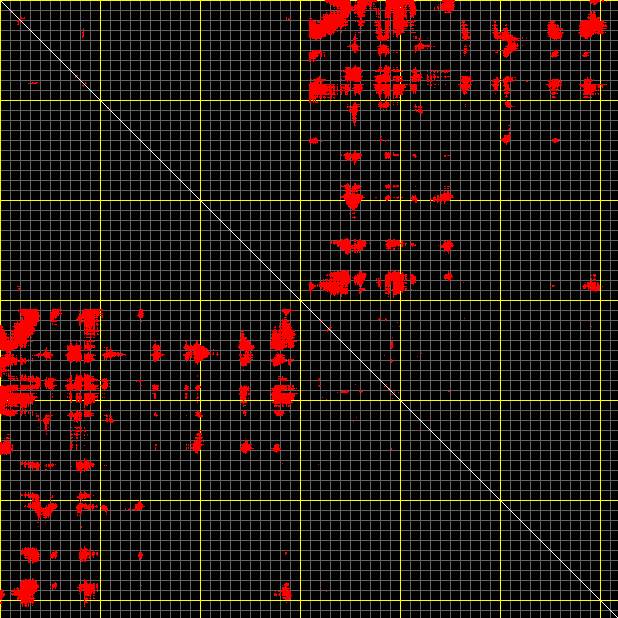Click the red cluster on the left edge midway between the fourth and fifth horizontal yellow lines
This screenshot has height=618, width=618.
point(6,447)
